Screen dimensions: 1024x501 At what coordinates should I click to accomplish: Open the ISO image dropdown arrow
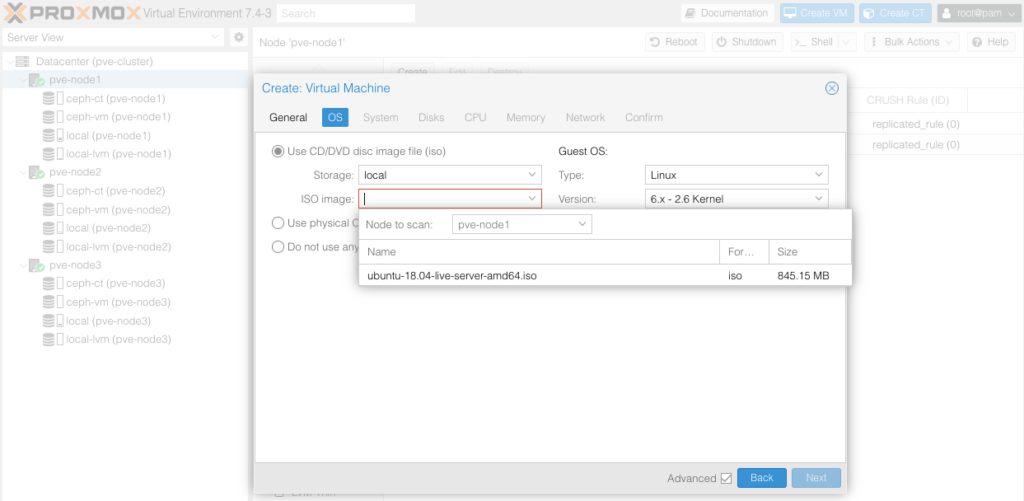click(532, 198)
